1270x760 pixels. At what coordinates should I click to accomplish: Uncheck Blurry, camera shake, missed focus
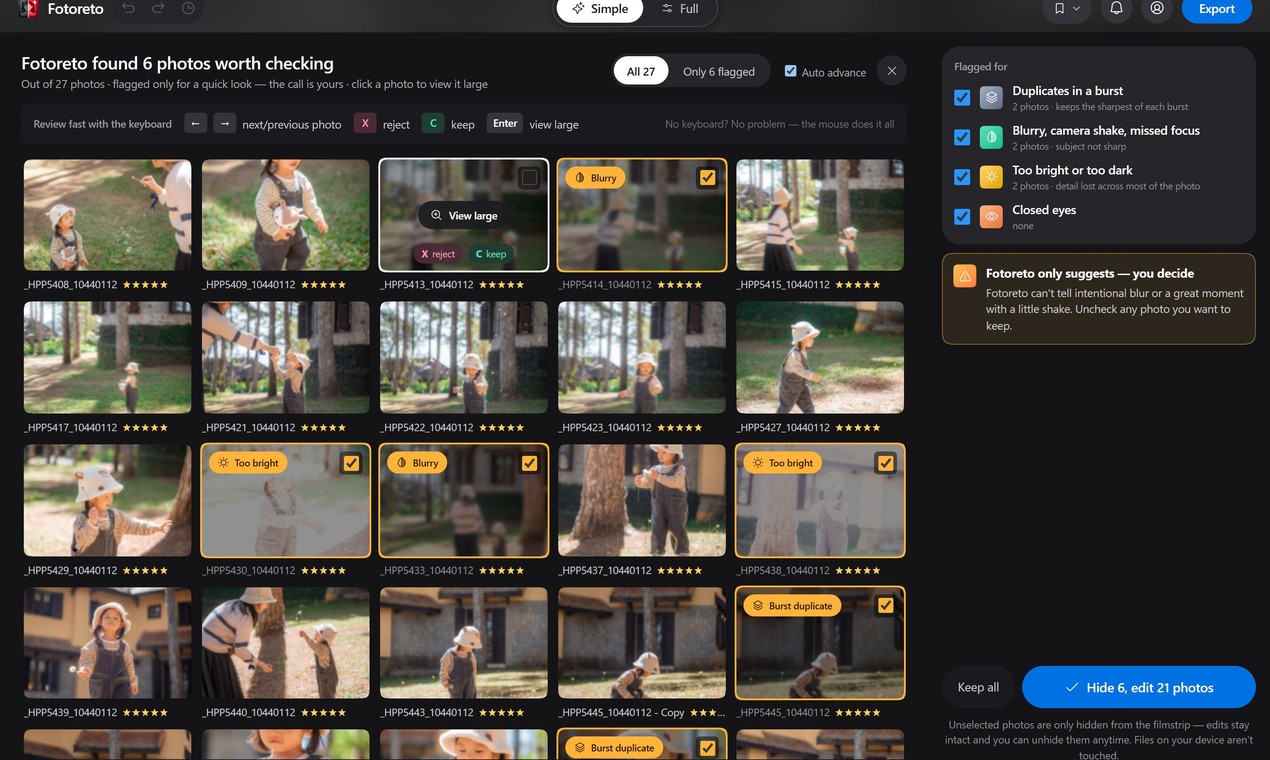tap(962, 137)
